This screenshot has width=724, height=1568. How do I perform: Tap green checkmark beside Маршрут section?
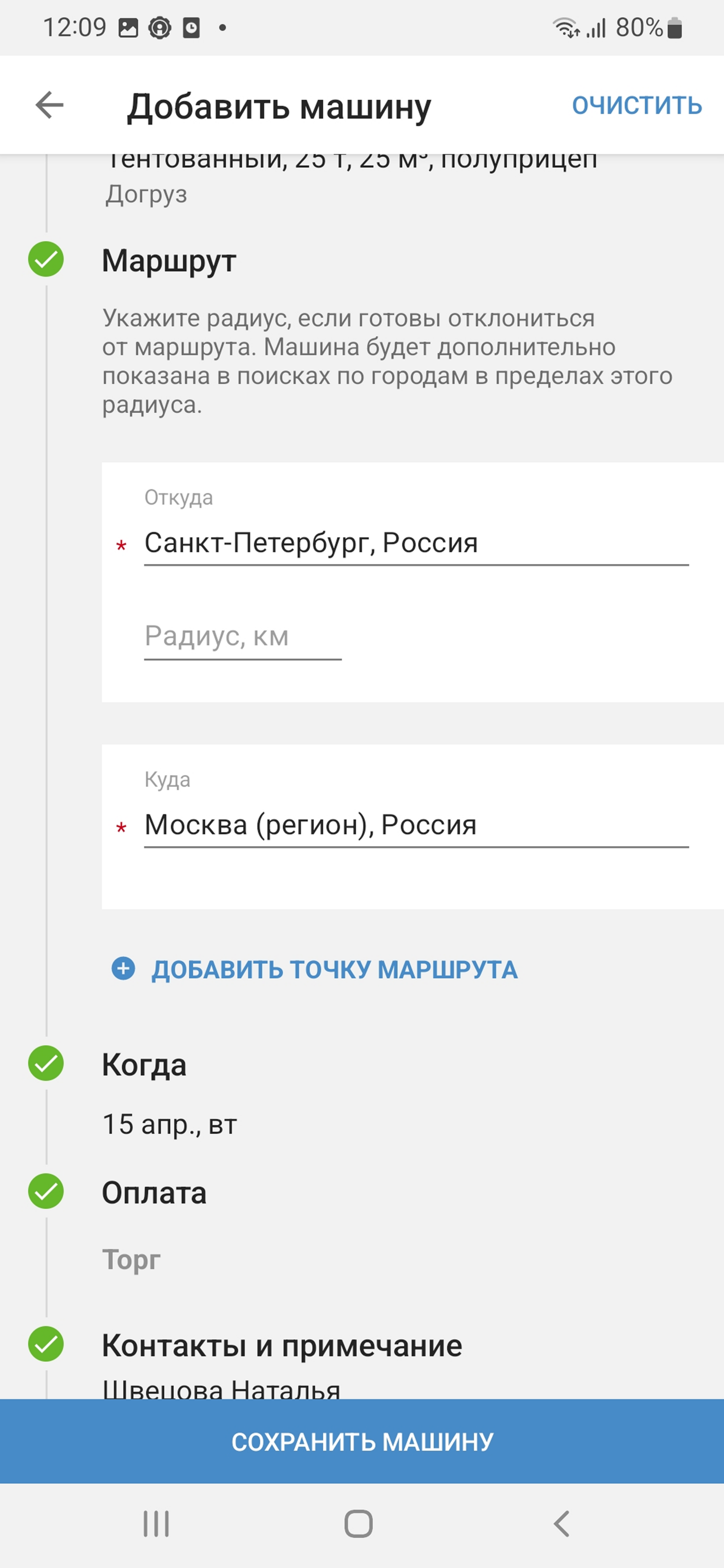[x=46, y=259]
